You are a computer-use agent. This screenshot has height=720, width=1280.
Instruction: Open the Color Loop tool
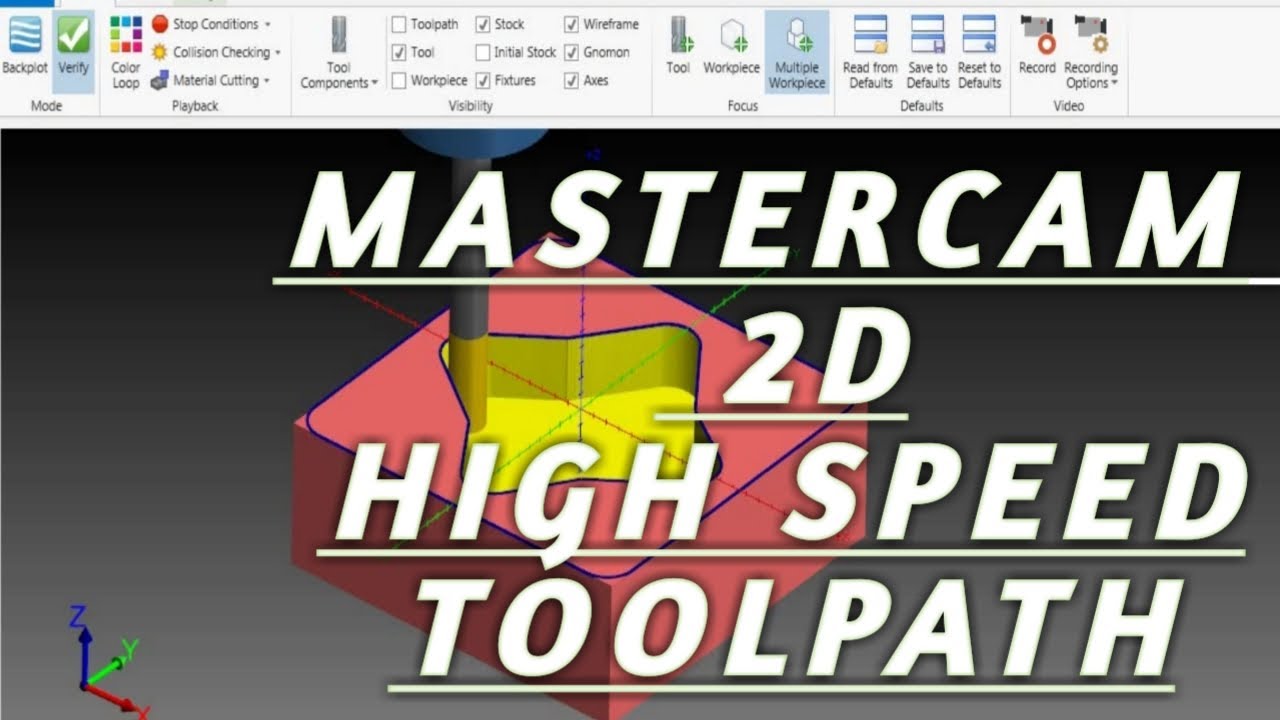coord(126,52)
